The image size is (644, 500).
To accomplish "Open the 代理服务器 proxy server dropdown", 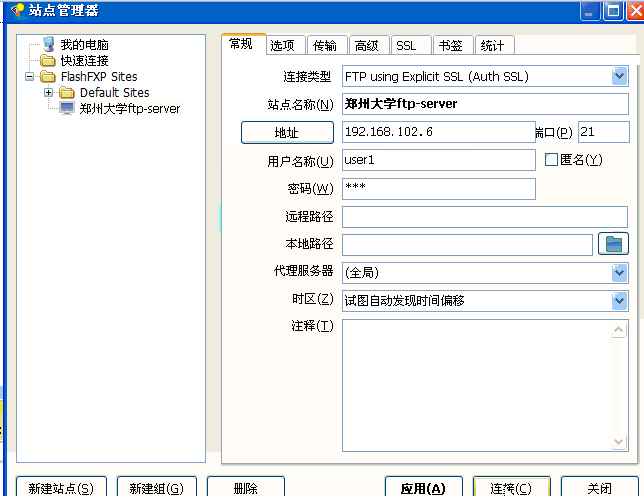I will click(619, 273).
